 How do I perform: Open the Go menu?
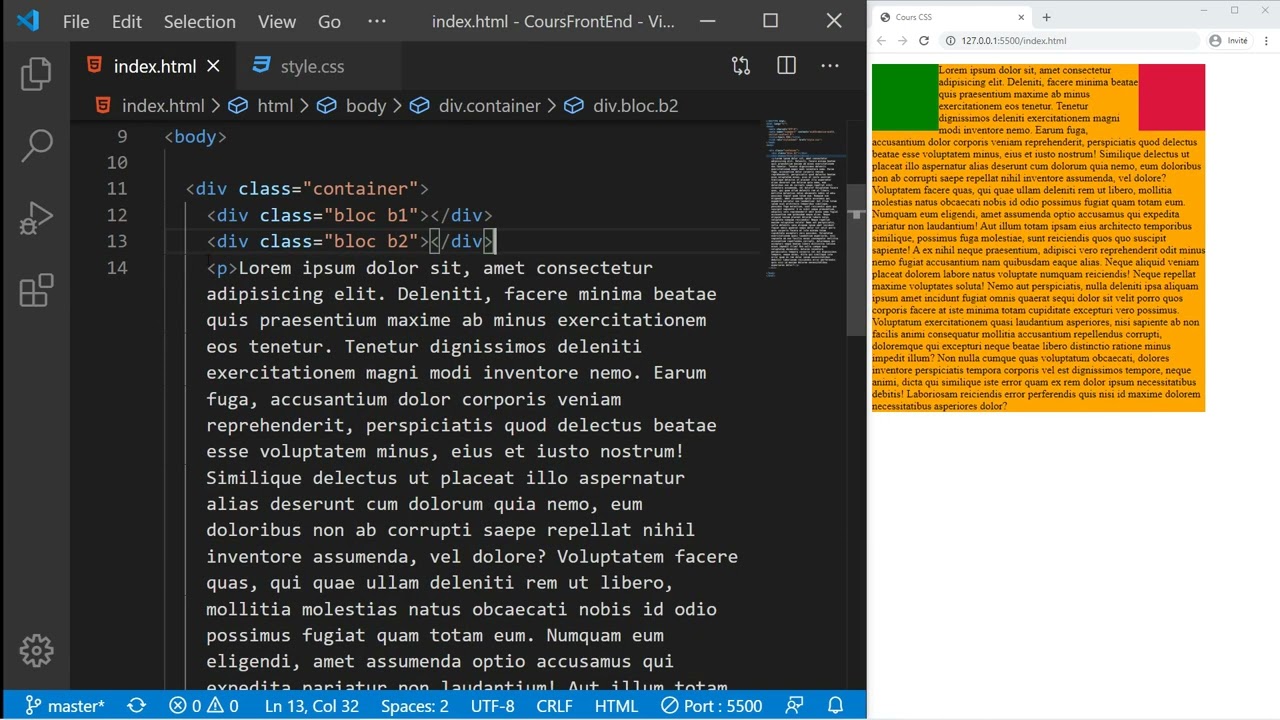(x=329, y=21)
